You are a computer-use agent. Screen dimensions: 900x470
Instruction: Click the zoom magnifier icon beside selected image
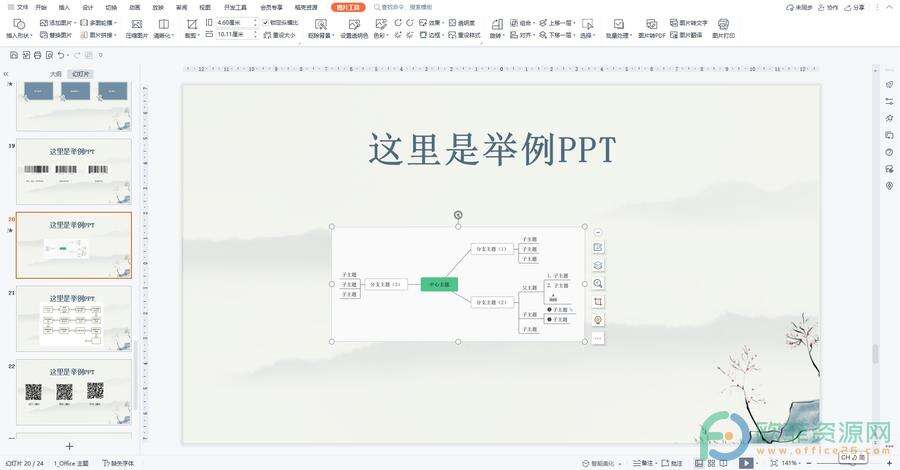[x=598, y=283]
